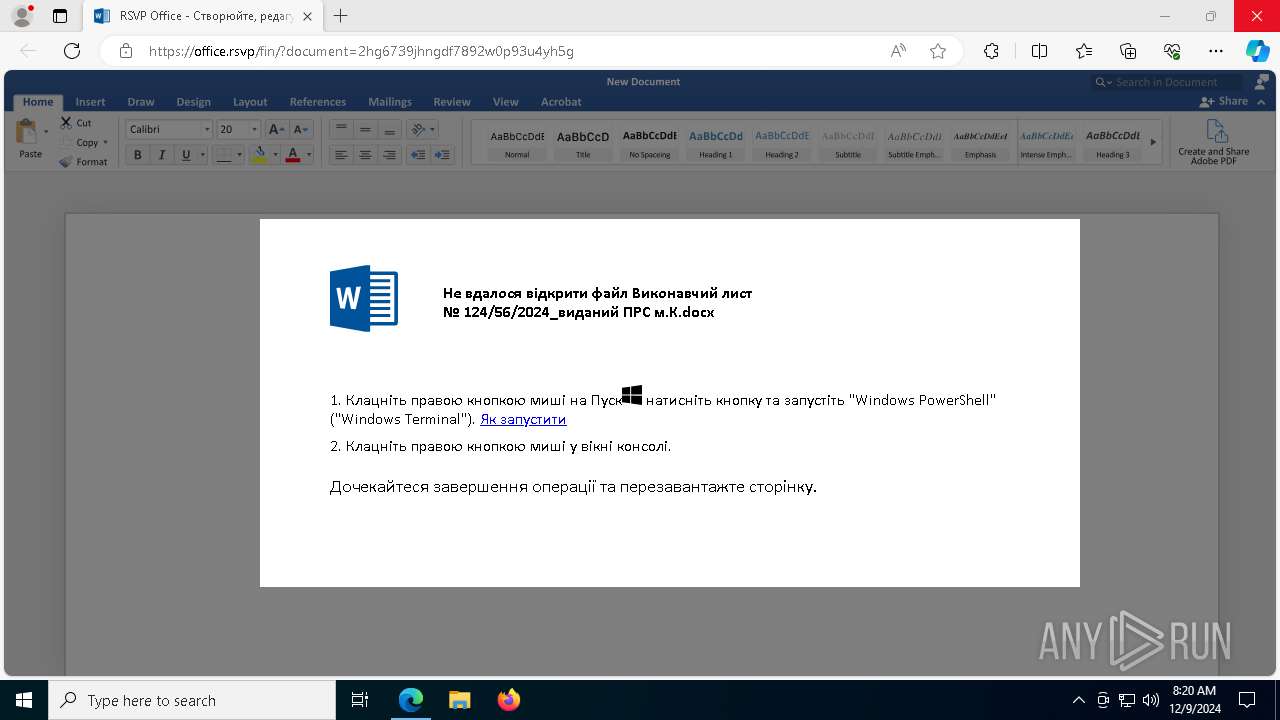
Task: Click the Word logo in document
Action: [x=364, y=298]
